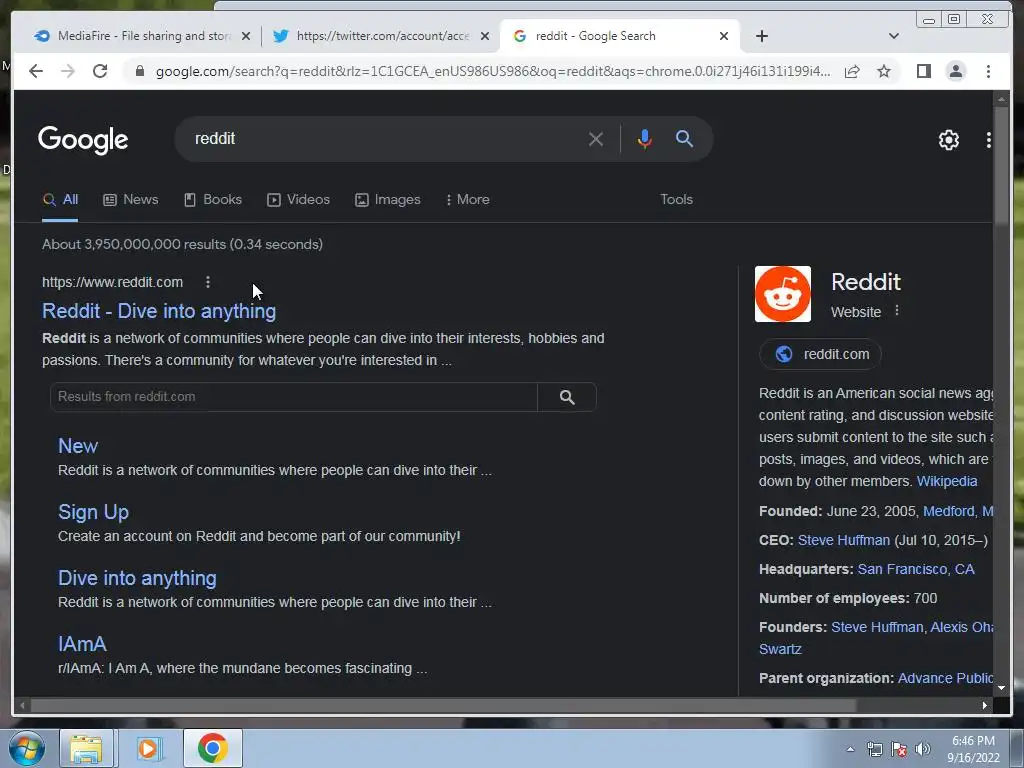Image resolution: width=1024 pixels, height=768 pixels.
Task: Open Windows Explorer from the taskbar
Action: tap(87, 748)
